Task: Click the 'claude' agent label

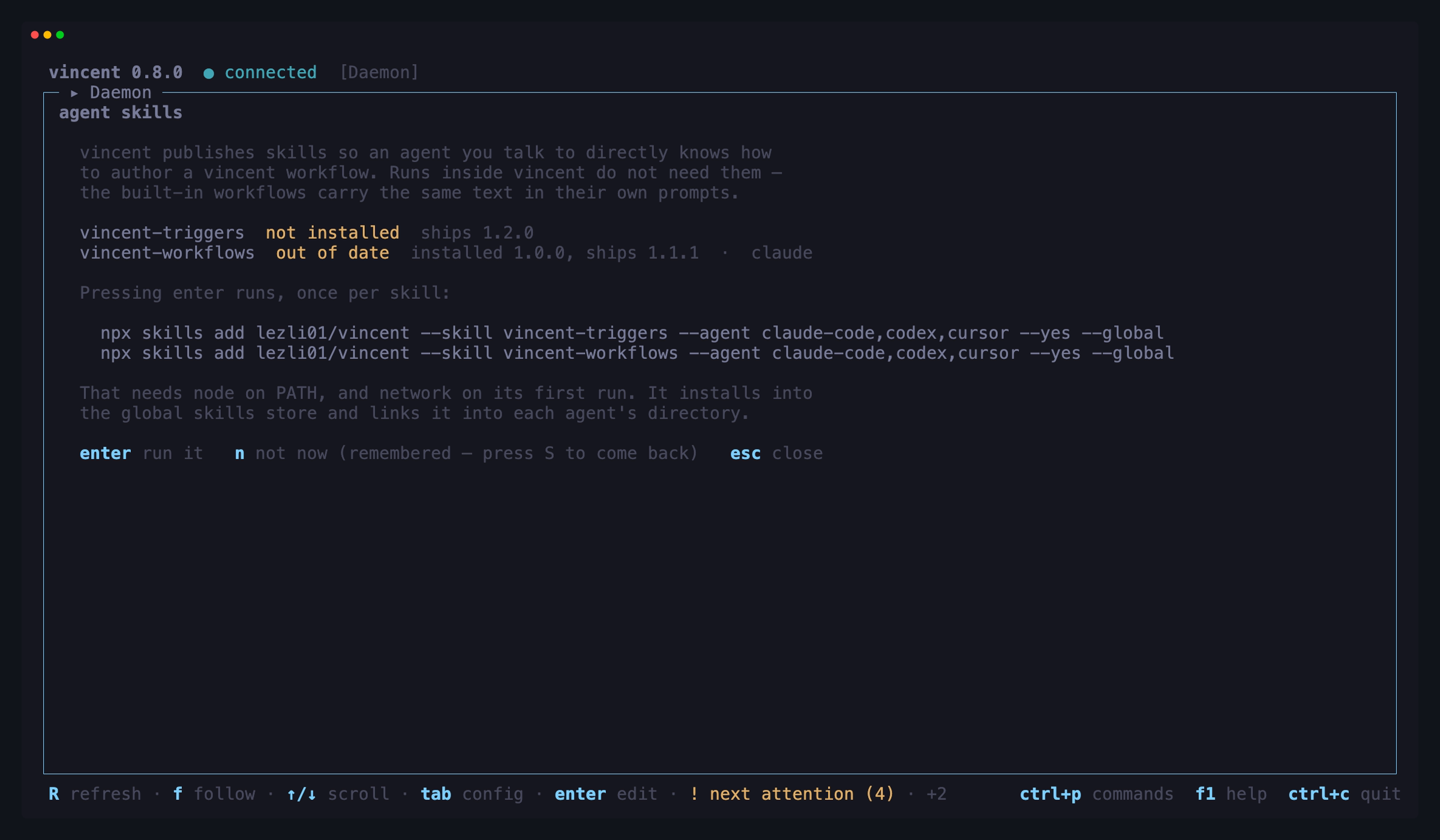Action: coord(782,253)
